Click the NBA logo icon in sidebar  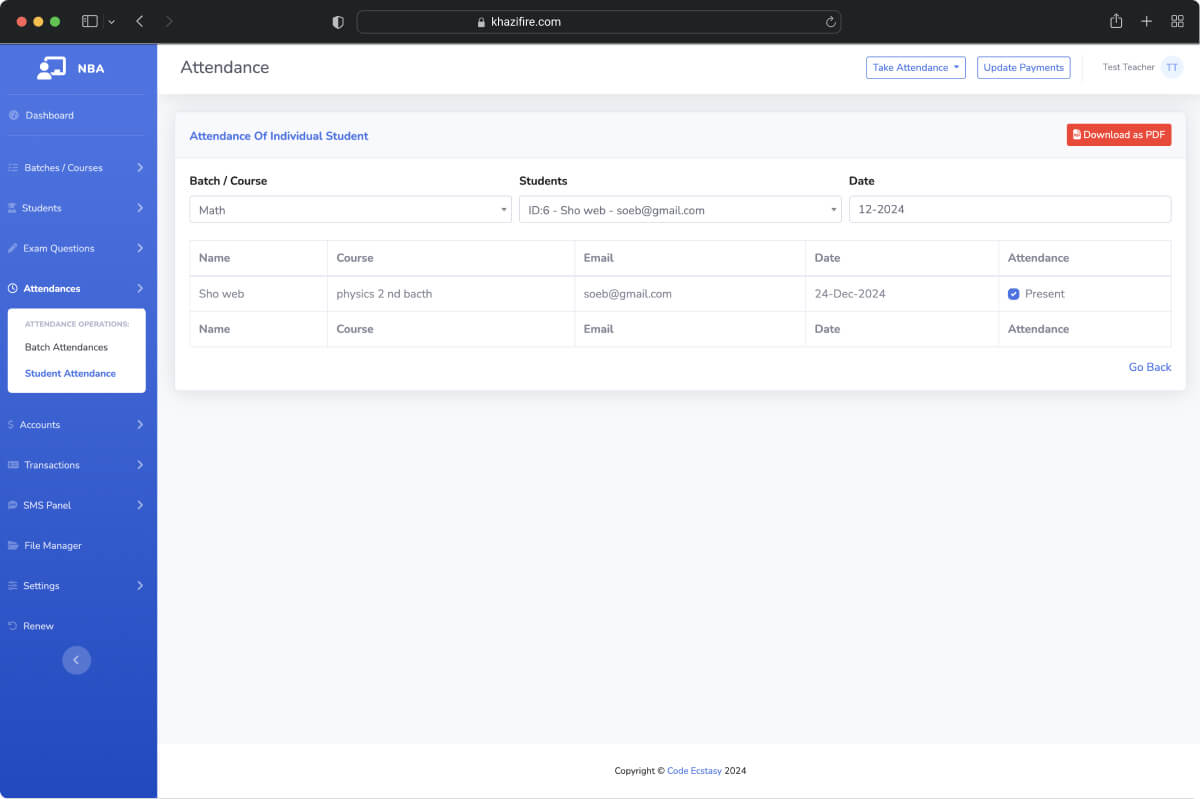[51, 68]
